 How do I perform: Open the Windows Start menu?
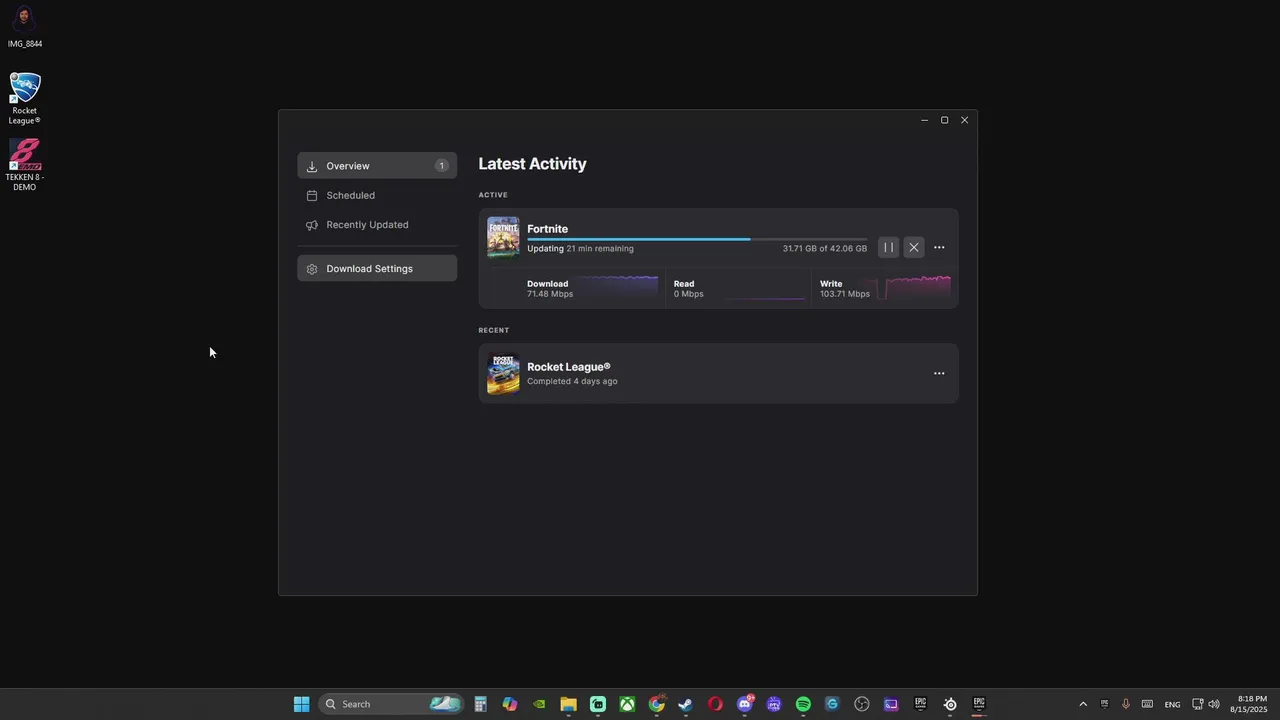(x=301, y=704)
